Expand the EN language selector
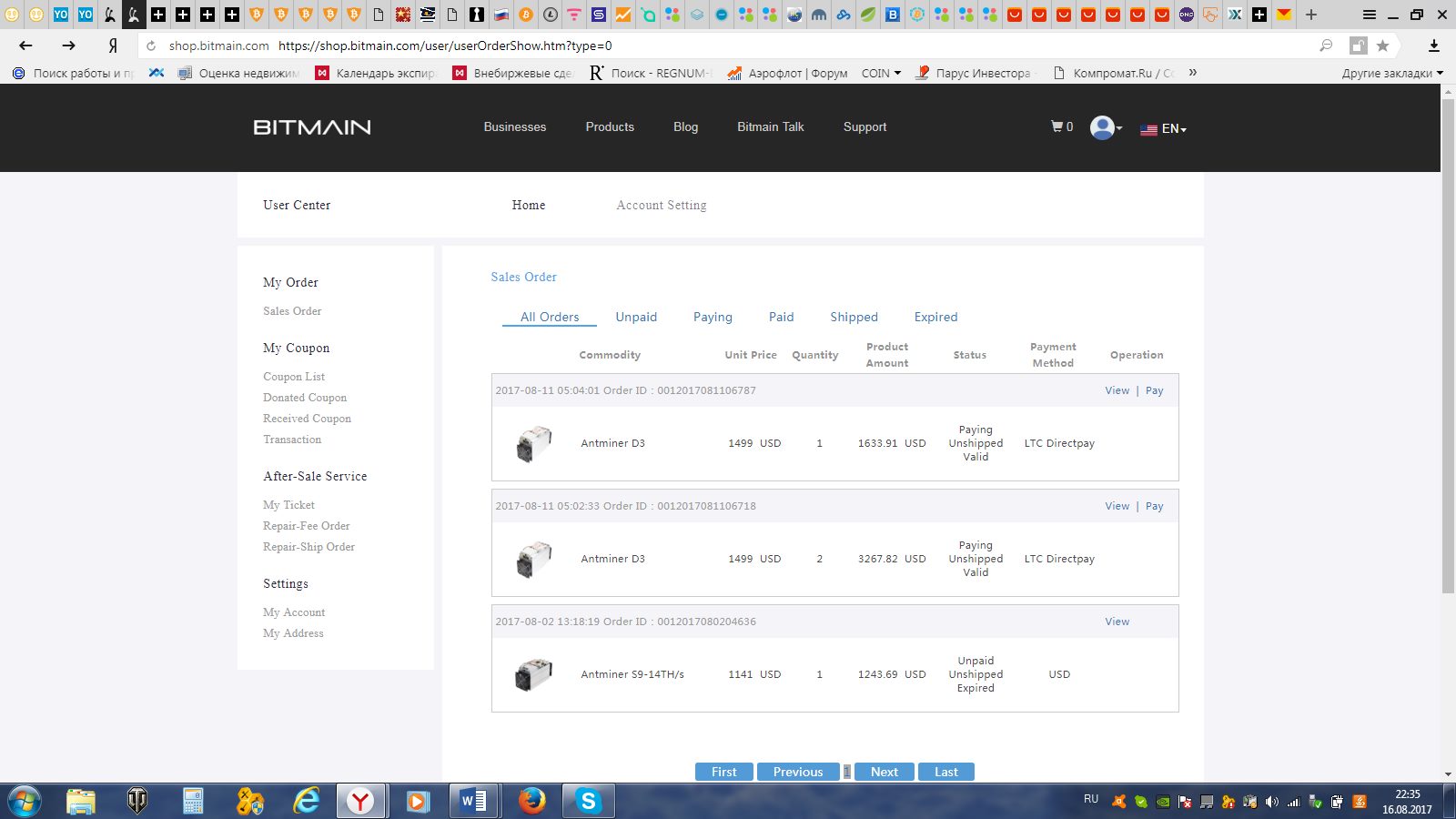 [x=1164, y=129]
